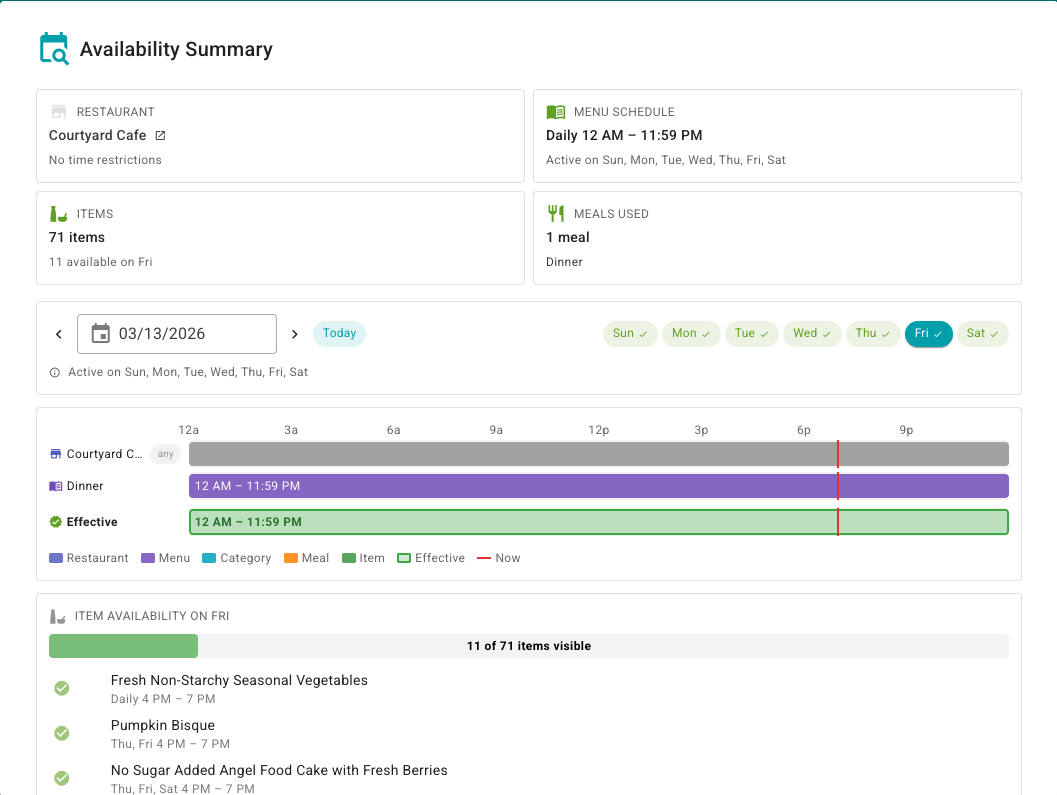This screenshot has height=795, width=1057.
Task: Advance to next day with right chevron
Action: tap(294, 334)
